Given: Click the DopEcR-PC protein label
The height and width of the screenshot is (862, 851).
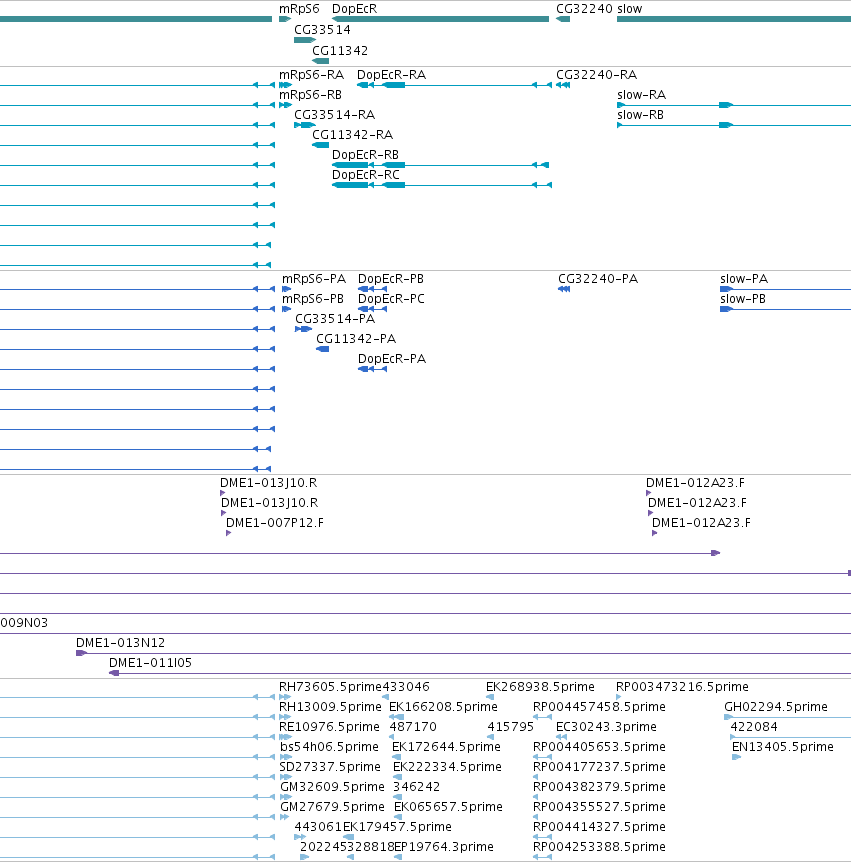Looking at the screenshot, I should tap(391, 299).
